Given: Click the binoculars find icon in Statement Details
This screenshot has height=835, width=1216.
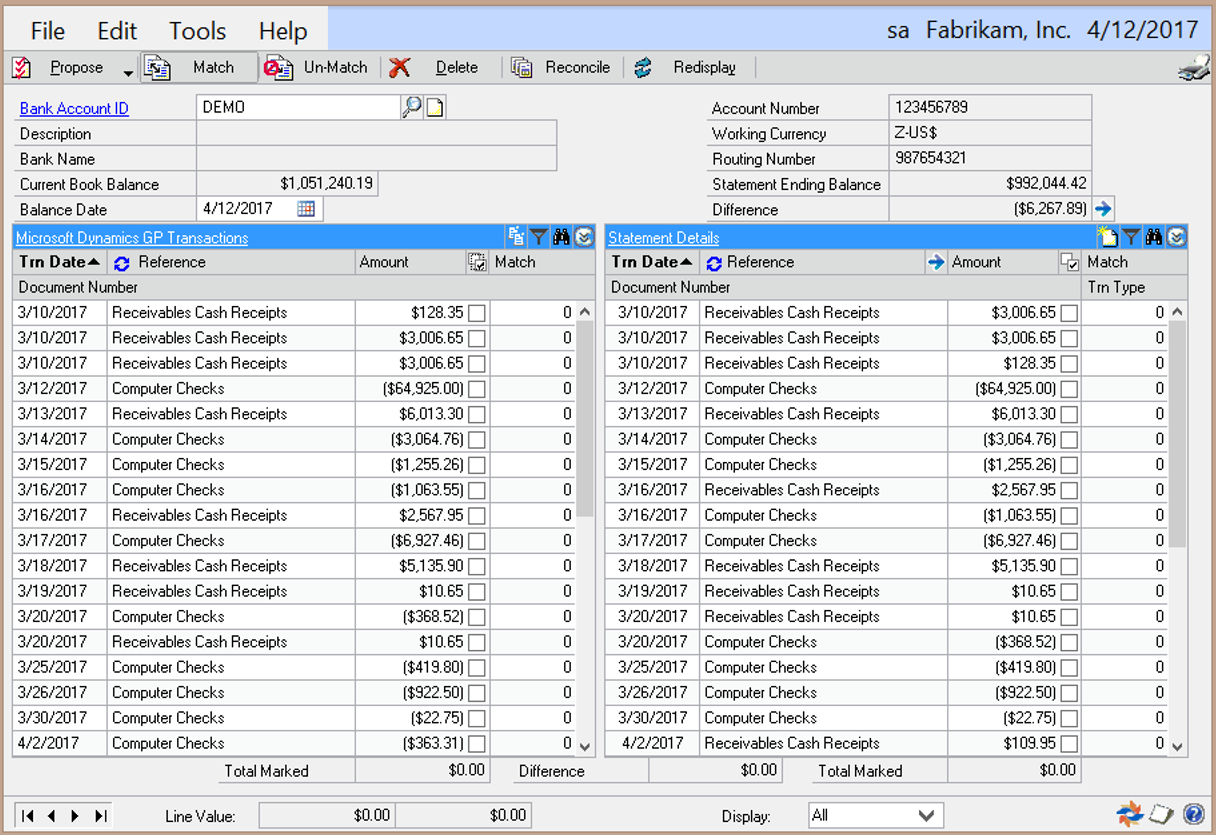Looking at the screenshot, I should pyautogui.click(x=1154, y=237).
